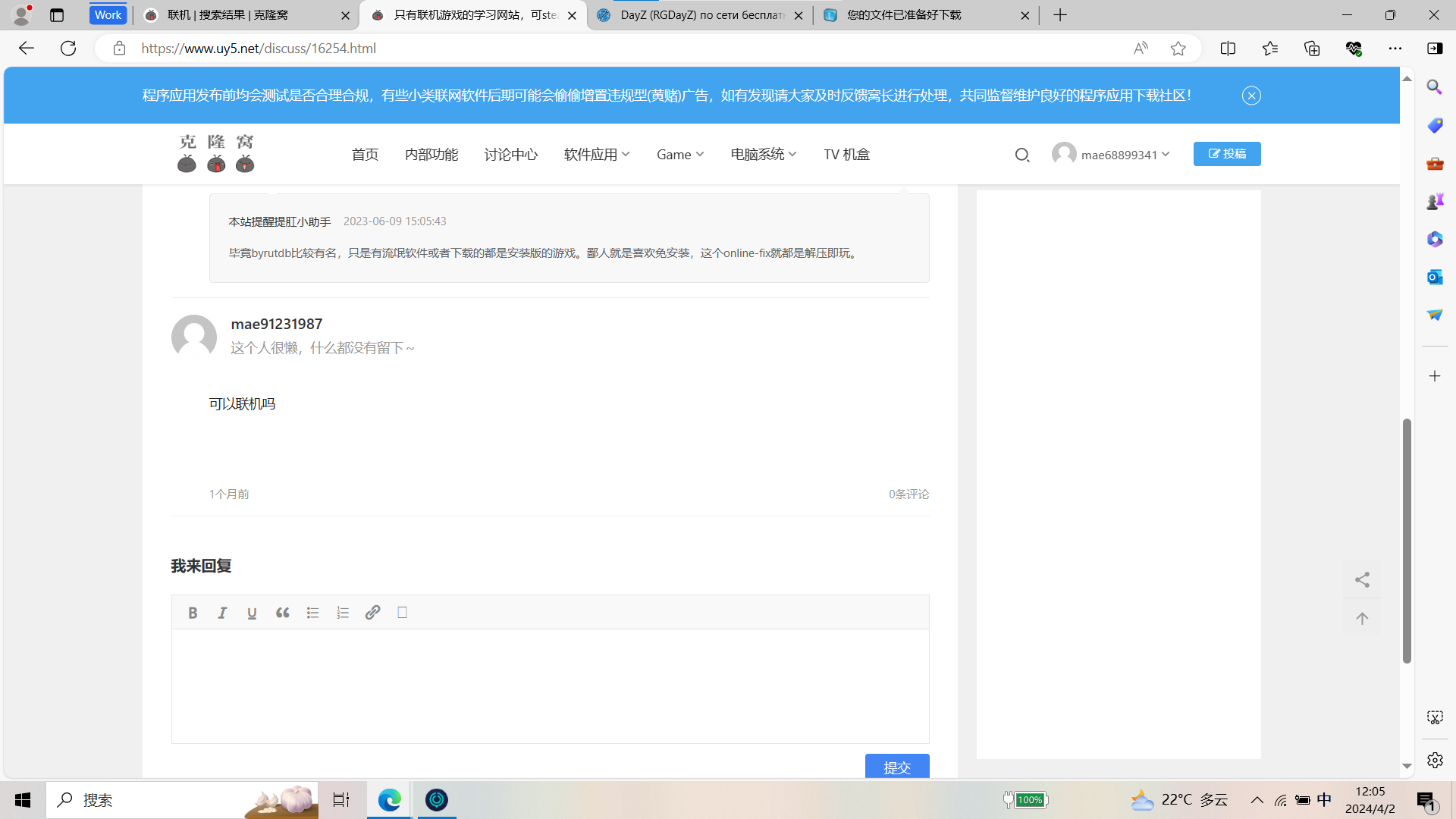Click the last editor toolbar square icon
1456x819 pixels.
(403, 613)
